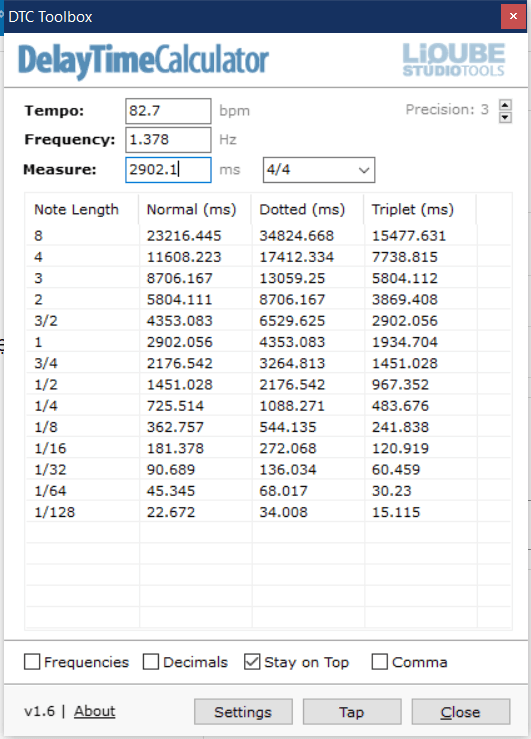Click the LiQube StudioTools logo

tap(454, 60)
